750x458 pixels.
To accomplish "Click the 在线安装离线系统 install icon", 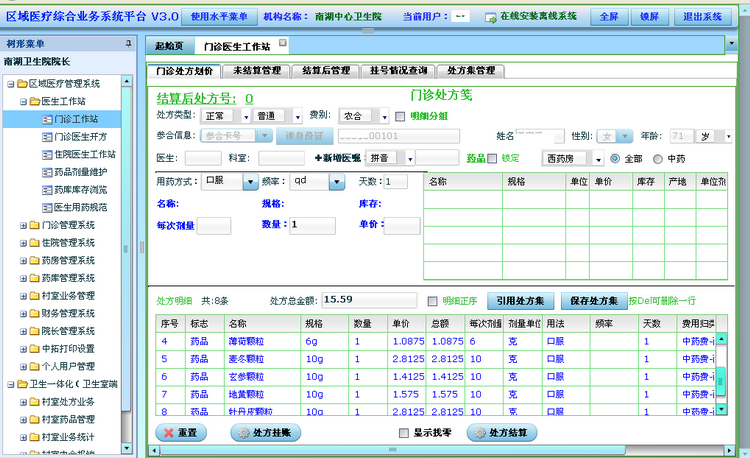I will (x=491, y=18).
